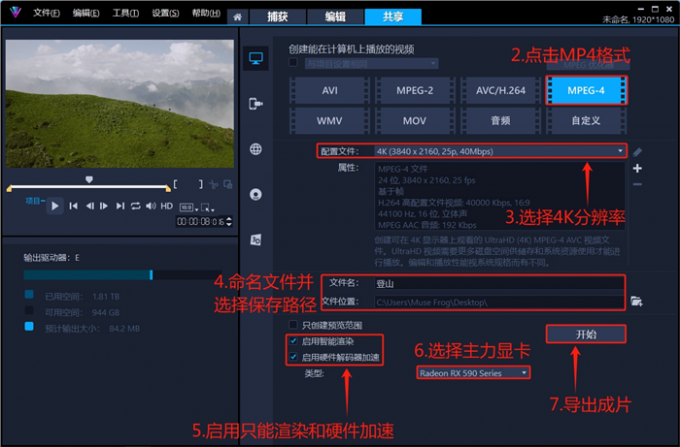The width and height of the screenshot is (680, 447).
Task: Click the scissors split clip icon
Action: [x=213, y=185]
